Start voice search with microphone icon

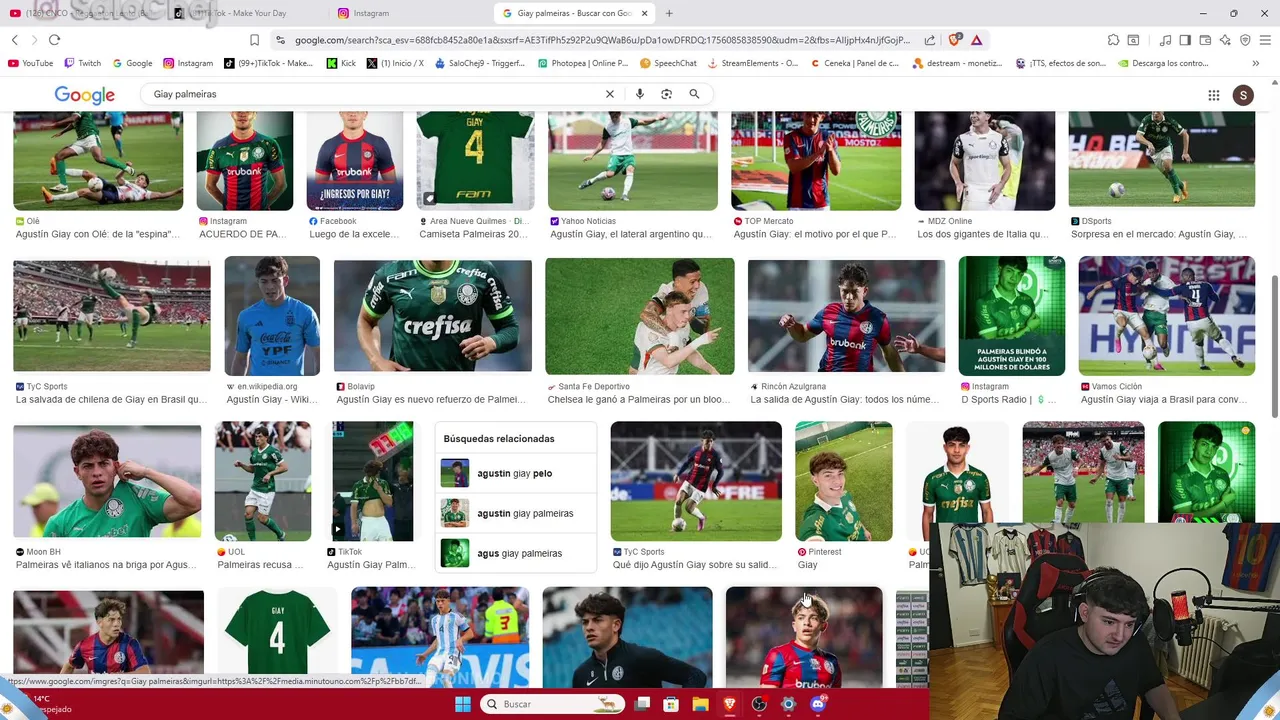click(639, 94)
